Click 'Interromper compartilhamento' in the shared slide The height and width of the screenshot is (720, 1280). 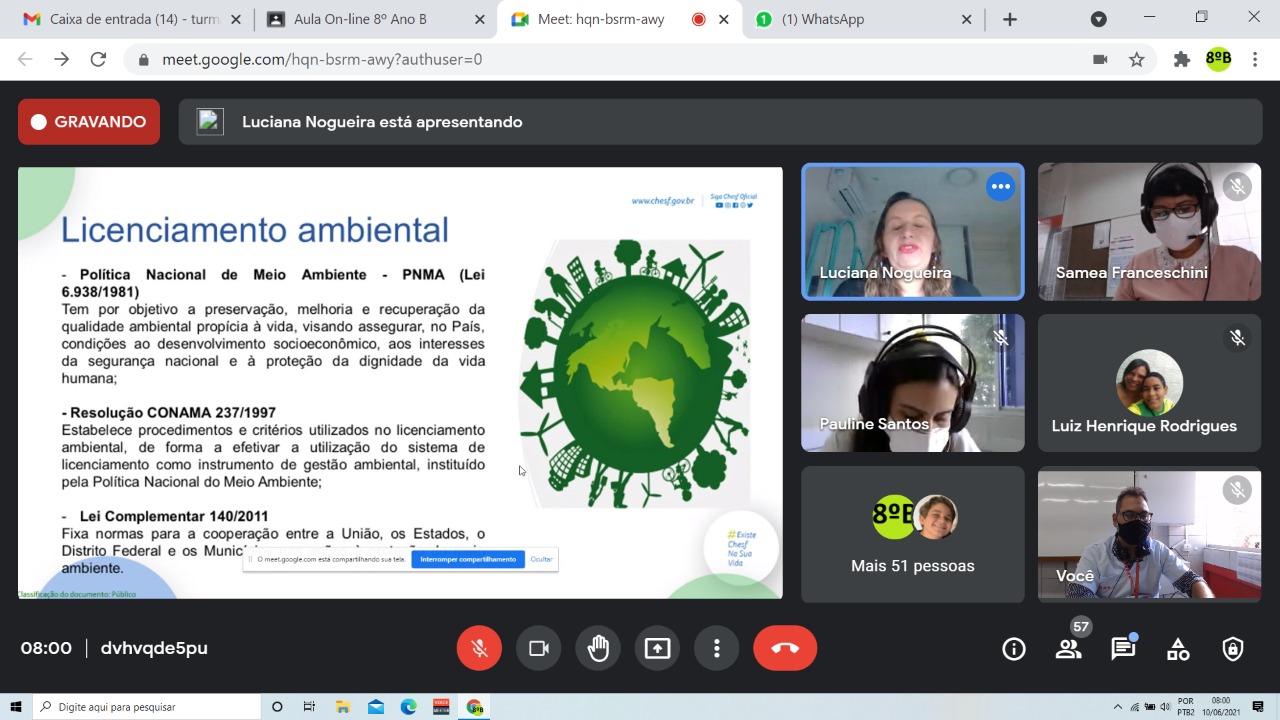click(468, 559)
